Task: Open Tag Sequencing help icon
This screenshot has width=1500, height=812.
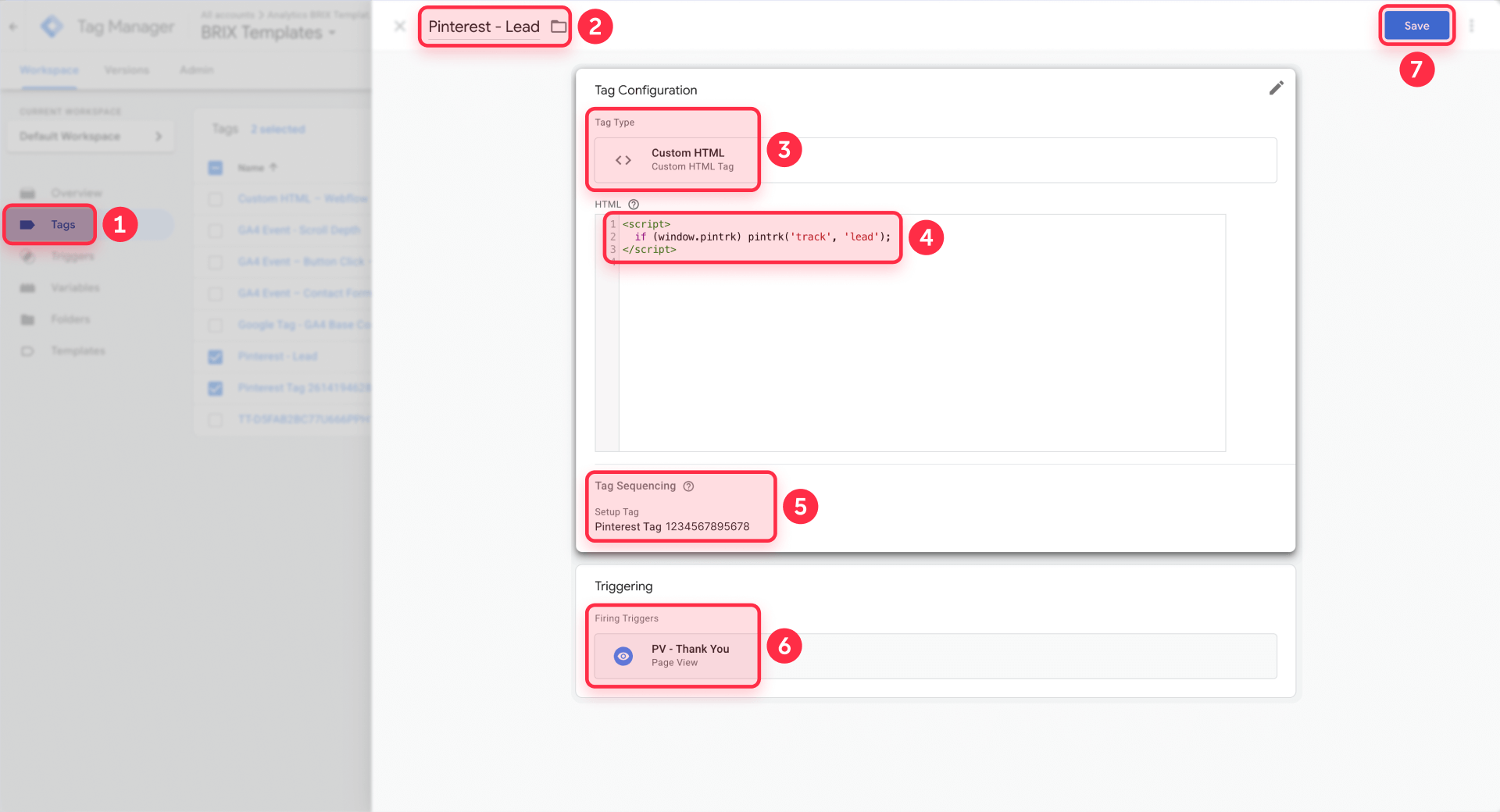Action: (x=688, y=486)
